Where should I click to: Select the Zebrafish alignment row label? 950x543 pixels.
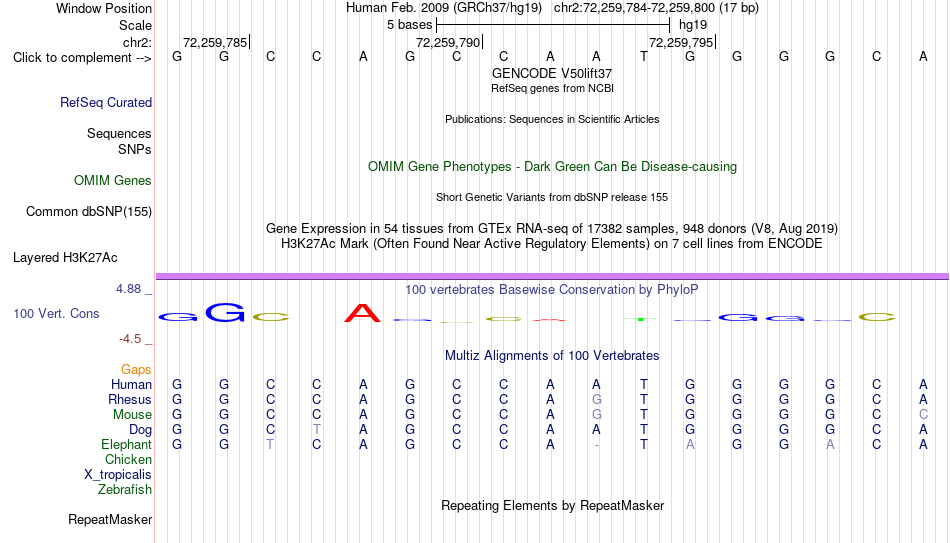(x=125, y=490)
